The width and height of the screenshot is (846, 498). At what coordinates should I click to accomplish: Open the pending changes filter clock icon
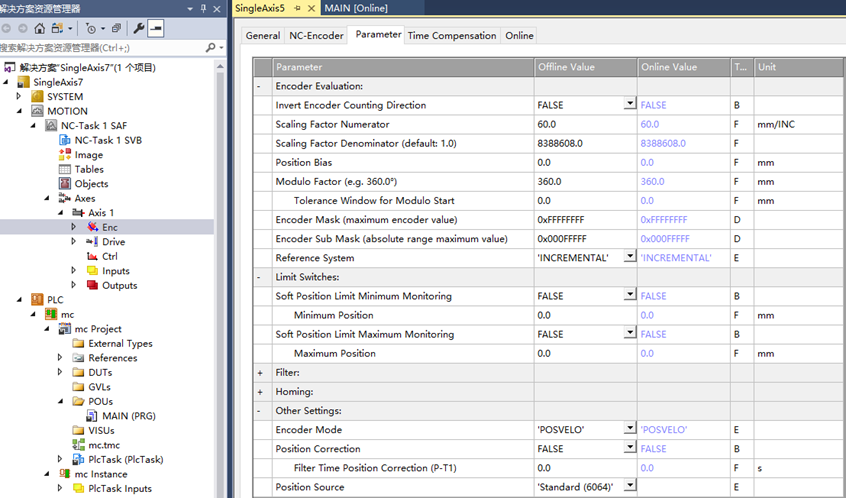point(91,29)
